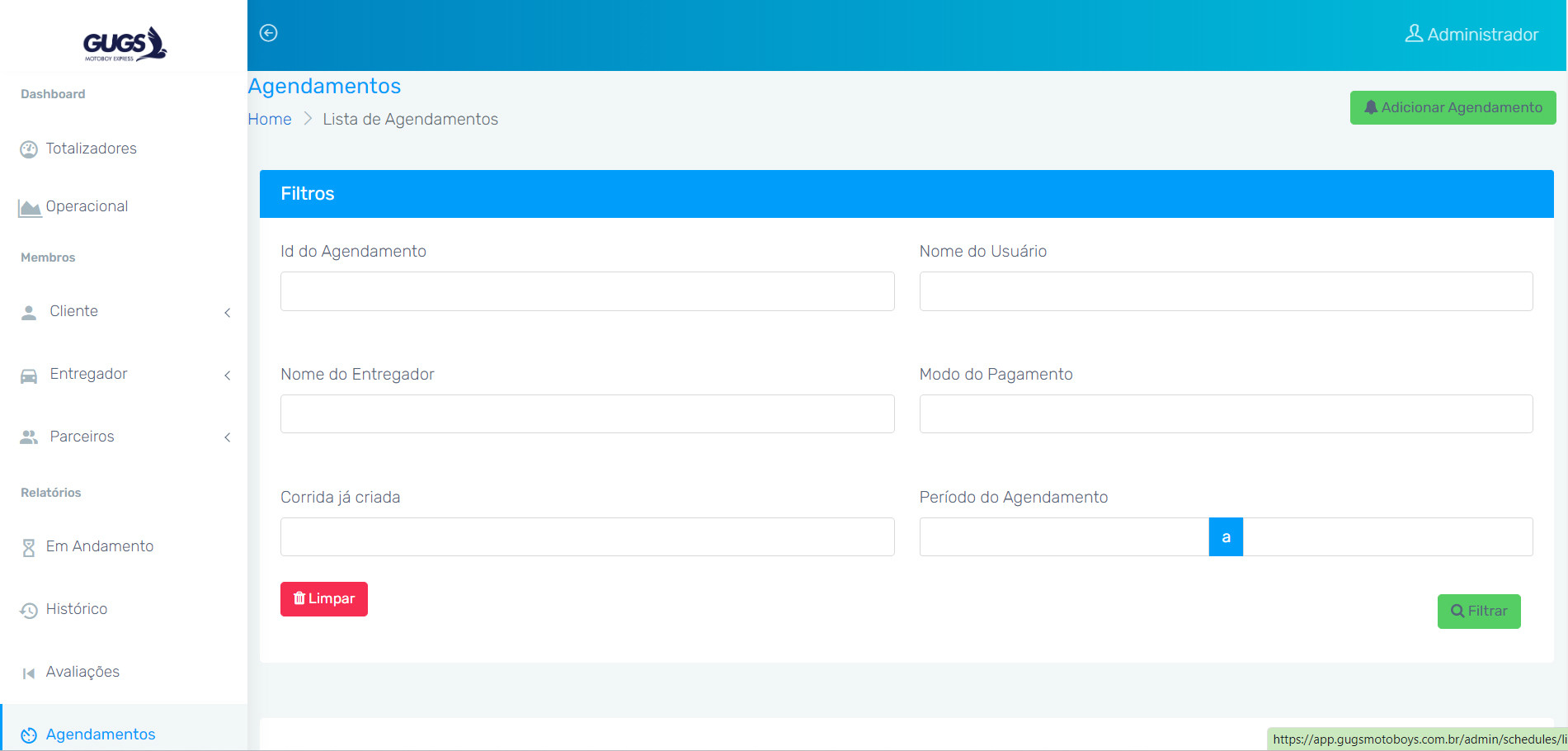Expand the Cliente submenu chevron

point(228,313)
